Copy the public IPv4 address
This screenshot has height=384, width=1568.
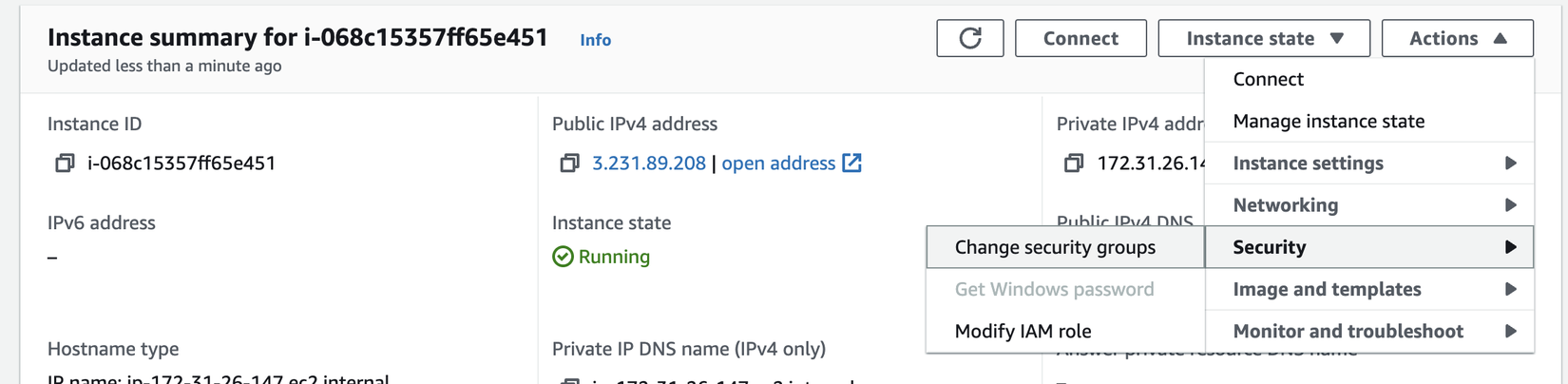569,163
